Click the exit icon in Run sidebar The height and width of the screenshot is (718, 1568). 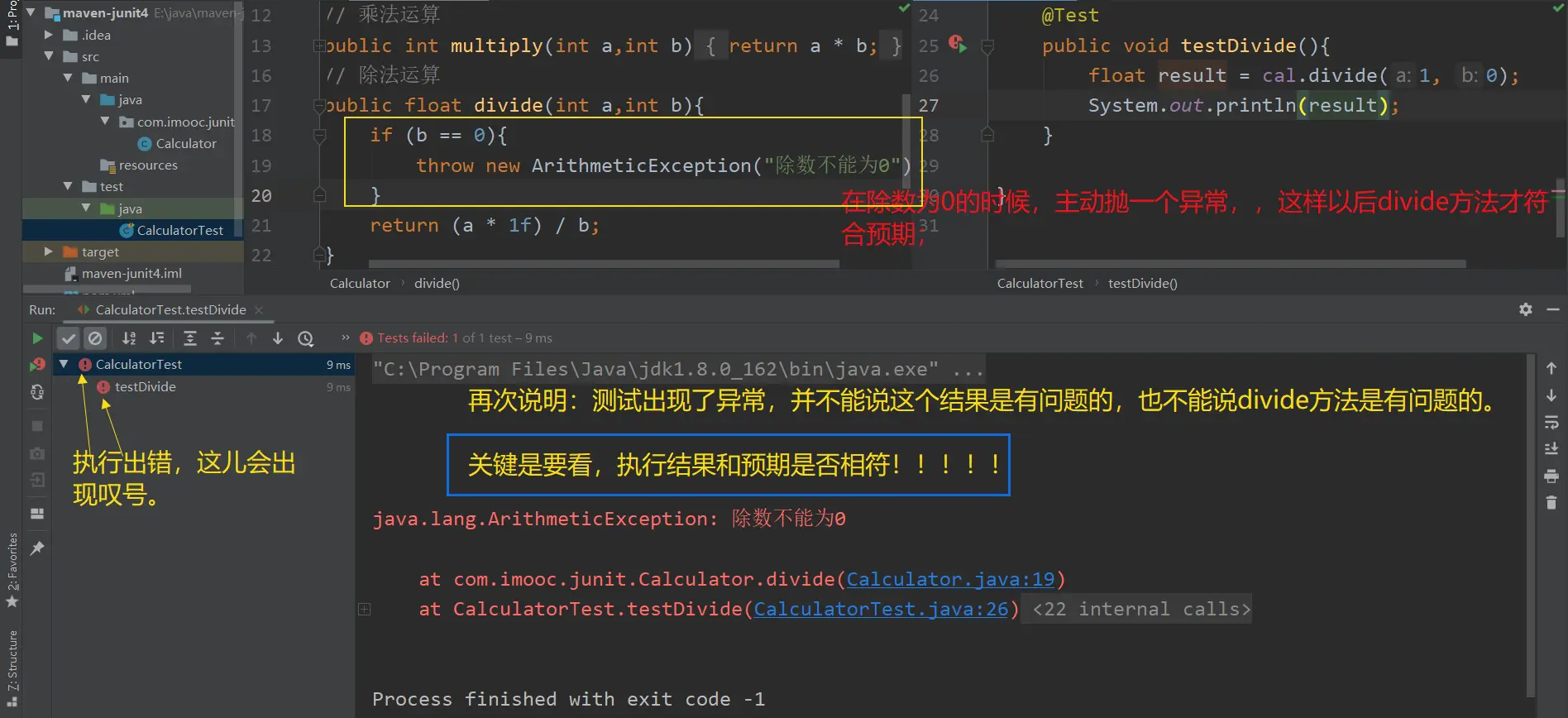tap(37, 481)
